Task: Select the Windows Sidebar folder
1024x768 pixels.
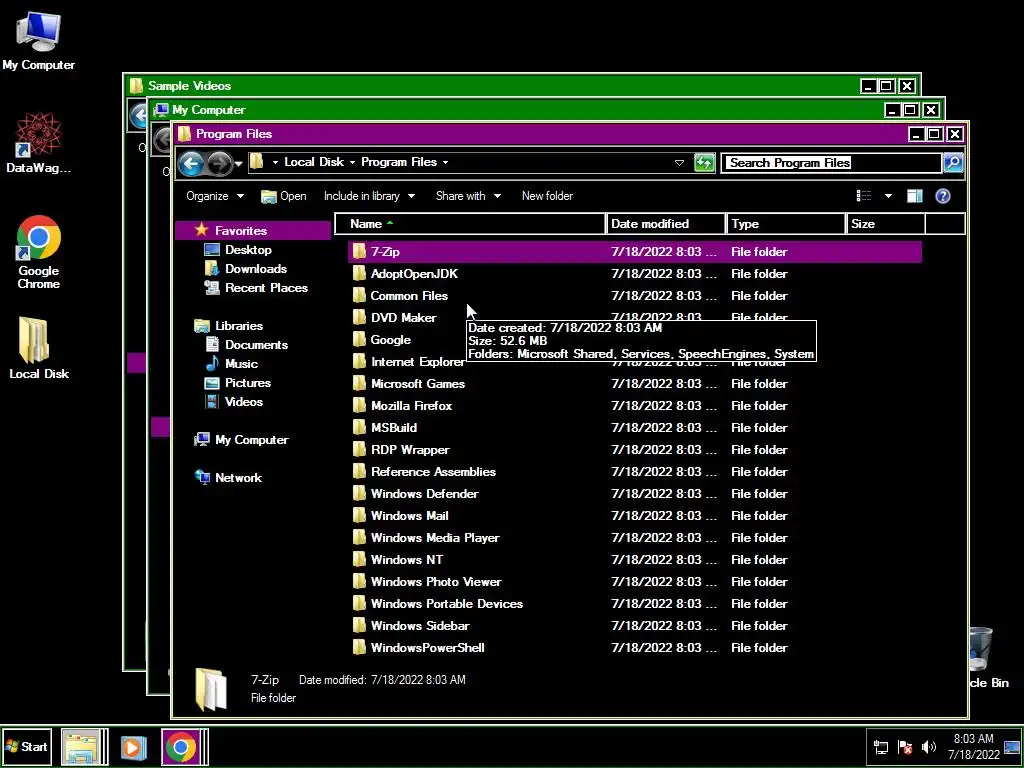Action: tap(419, 626)
